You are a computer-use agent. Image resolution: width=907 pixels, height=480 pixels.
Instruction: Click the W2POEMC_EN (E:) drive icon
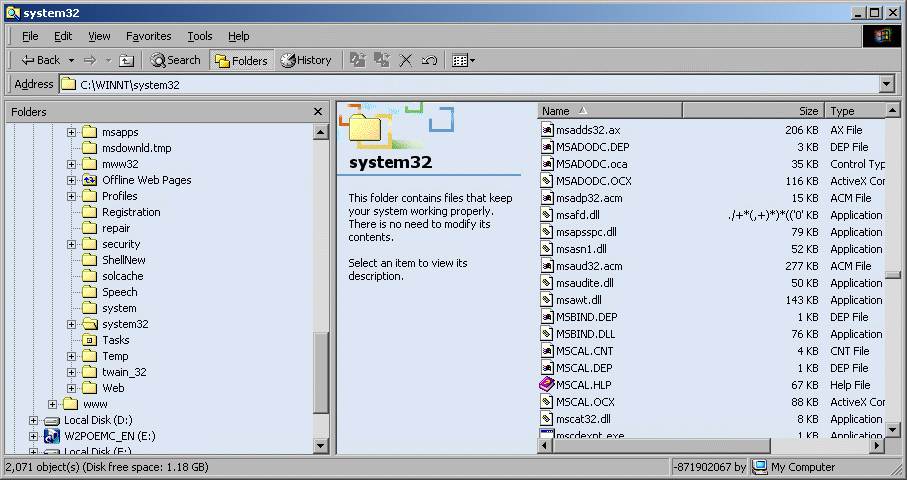pyautogui.click(x=52, y=436)
